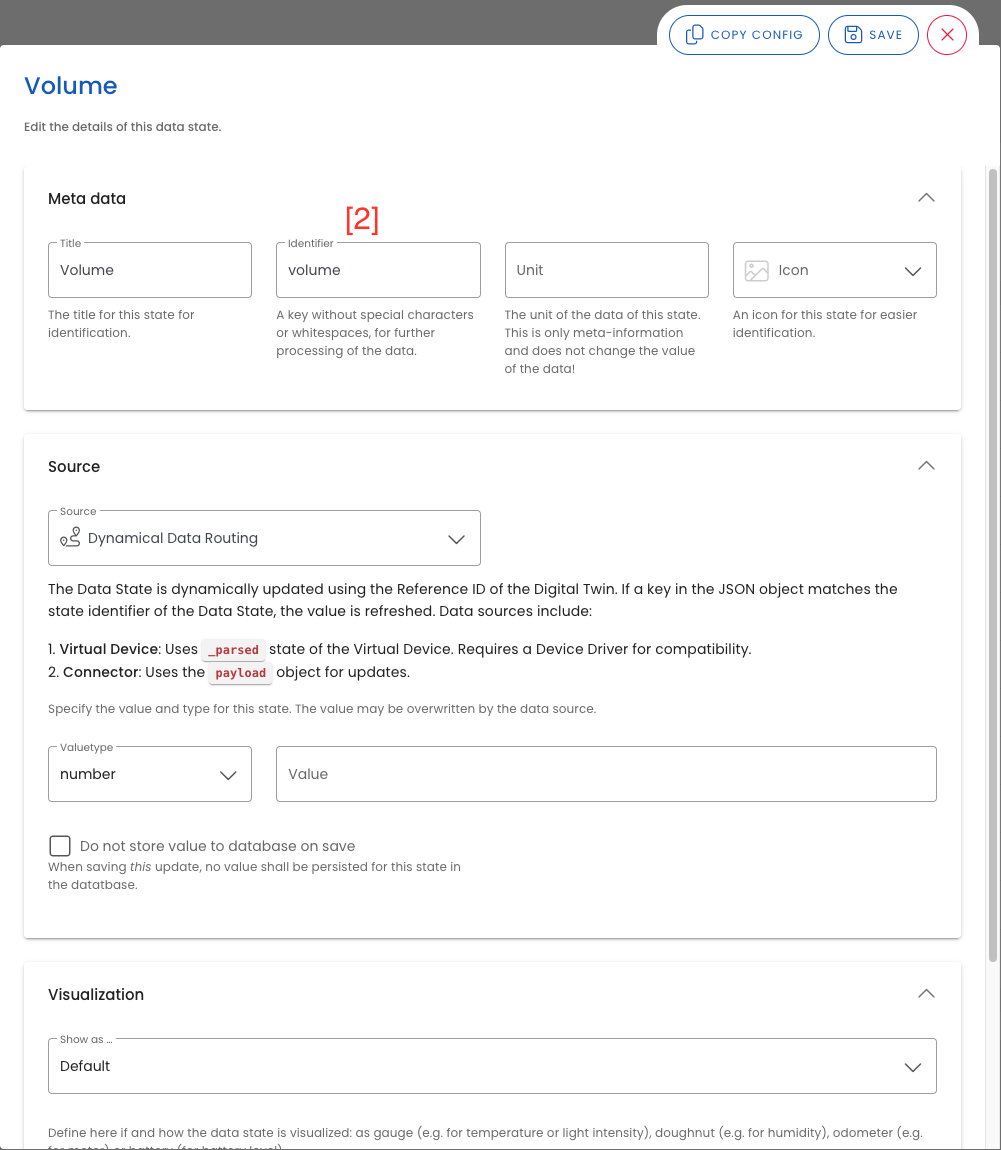
Task: Click the copy icon in Copy Config
Action: [694, 35]
